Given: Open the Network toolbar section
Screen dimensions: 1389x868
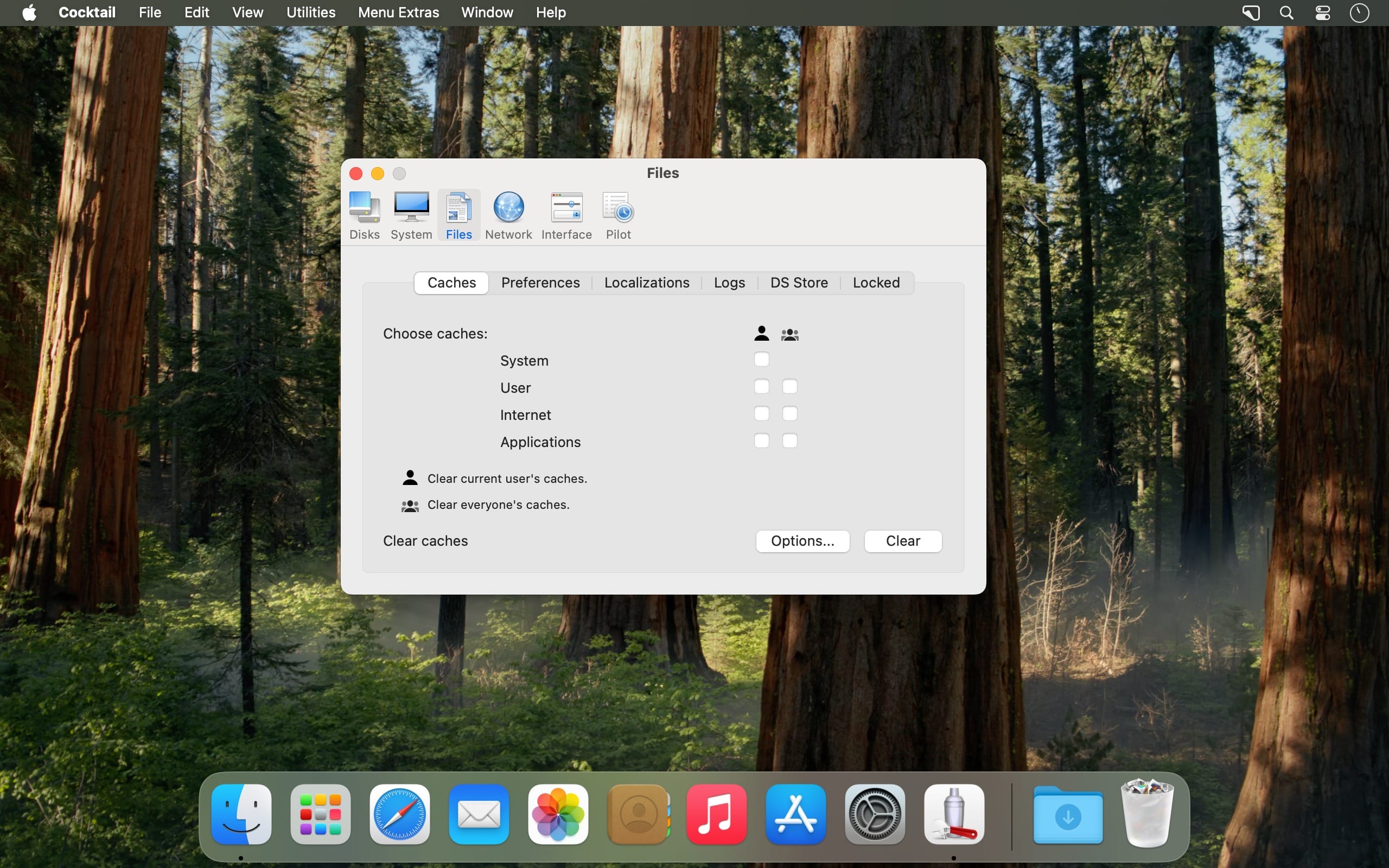Looking at the screenshot, I should pyautogui.click(x=508, y=215).
